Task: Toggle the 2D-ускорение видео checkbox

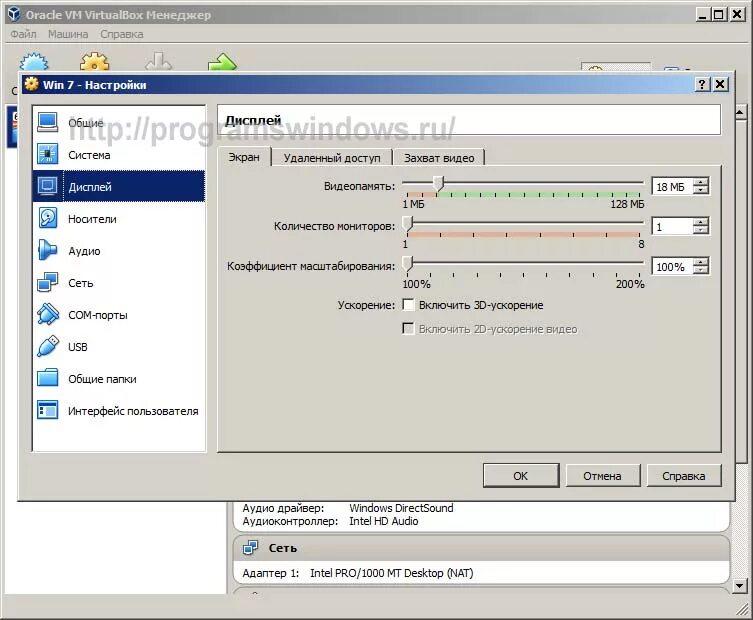Action: (408, 329)
